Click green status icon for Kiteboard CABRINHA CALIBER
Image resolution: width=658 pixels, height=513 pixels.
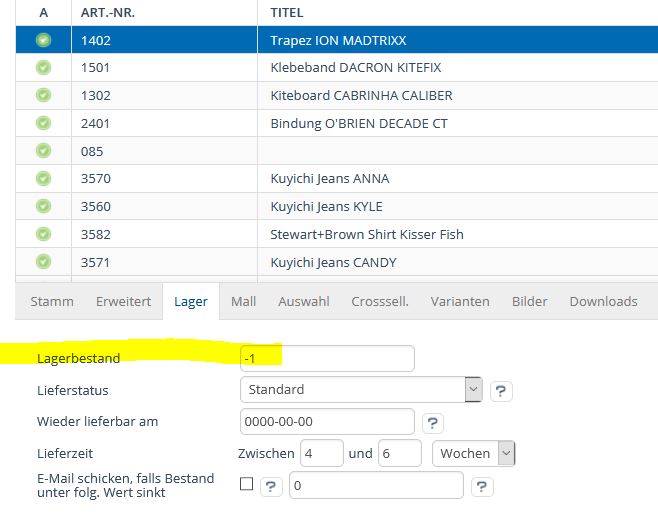(43, 96)
